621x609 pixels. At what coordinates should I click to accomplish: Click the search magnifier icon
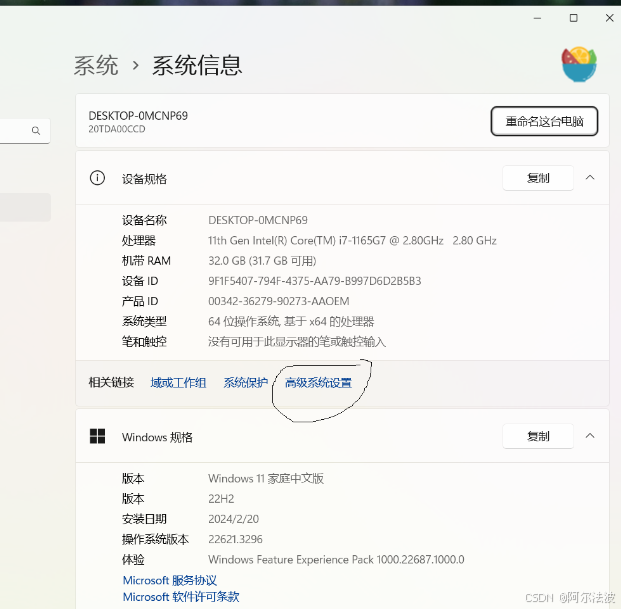[x=36, y=130]
